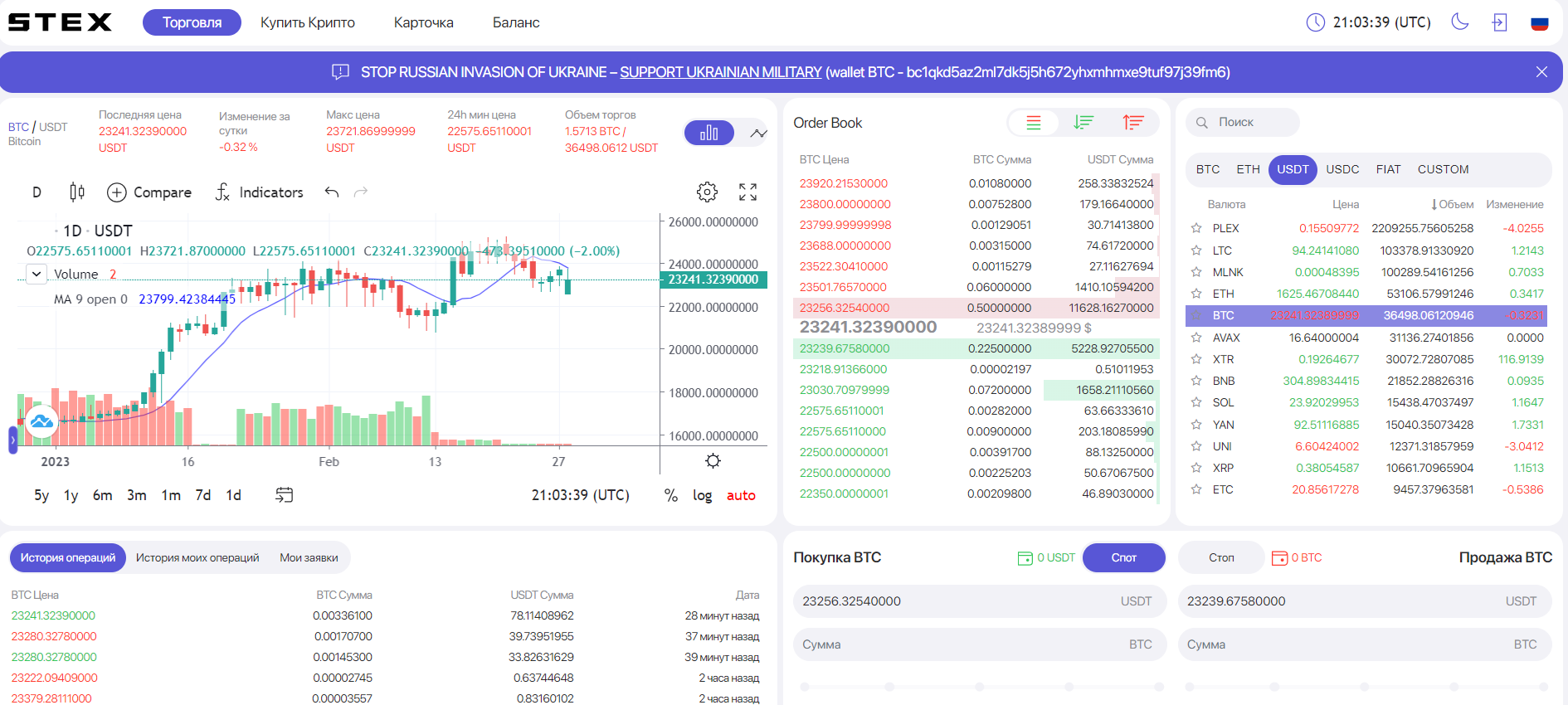Open Торговля navigation tab
Screen dimensions: 1568x705
(192, 22)
